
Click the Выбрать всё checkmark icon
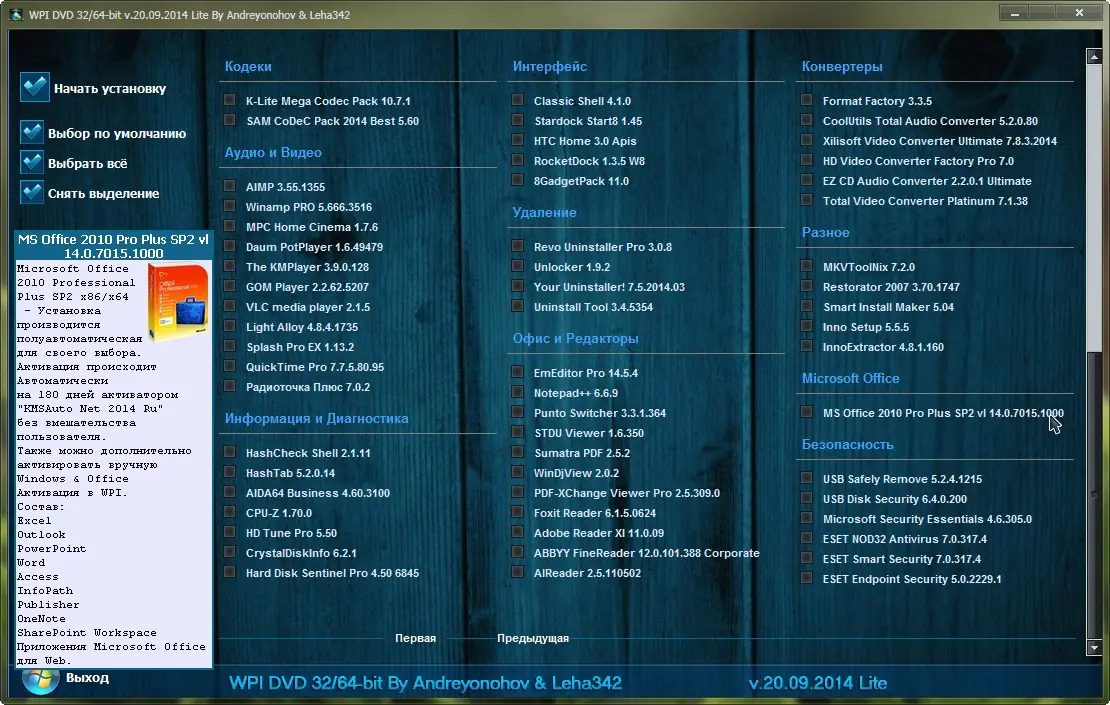[x=32, y=163]
